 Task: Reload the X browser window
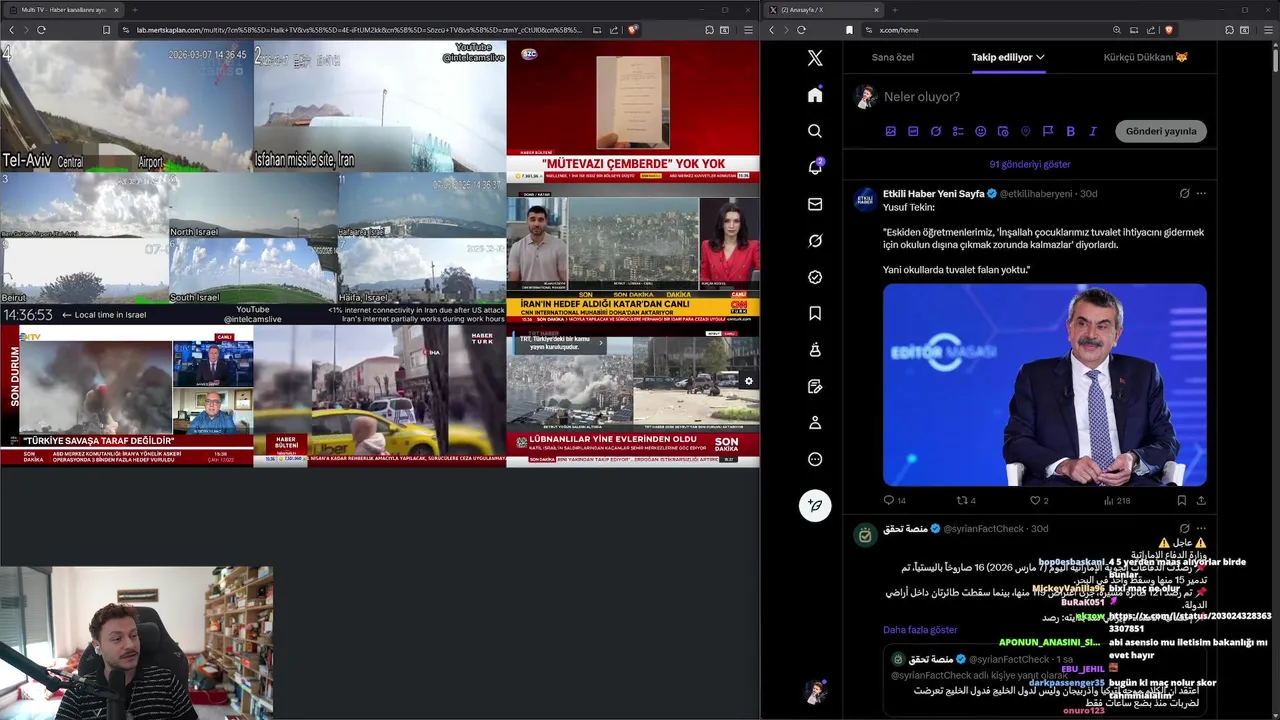(x=801, y=30)
